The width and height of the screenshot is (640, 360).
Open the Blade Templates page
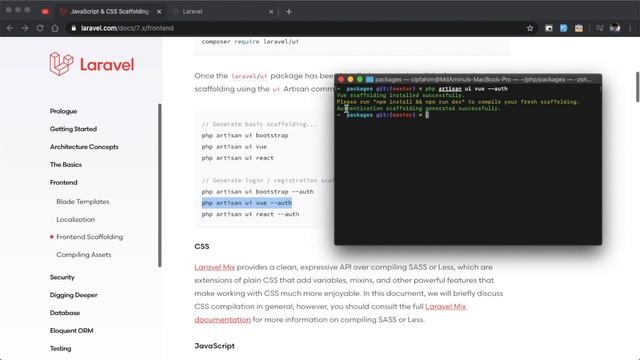pos(83,202)
